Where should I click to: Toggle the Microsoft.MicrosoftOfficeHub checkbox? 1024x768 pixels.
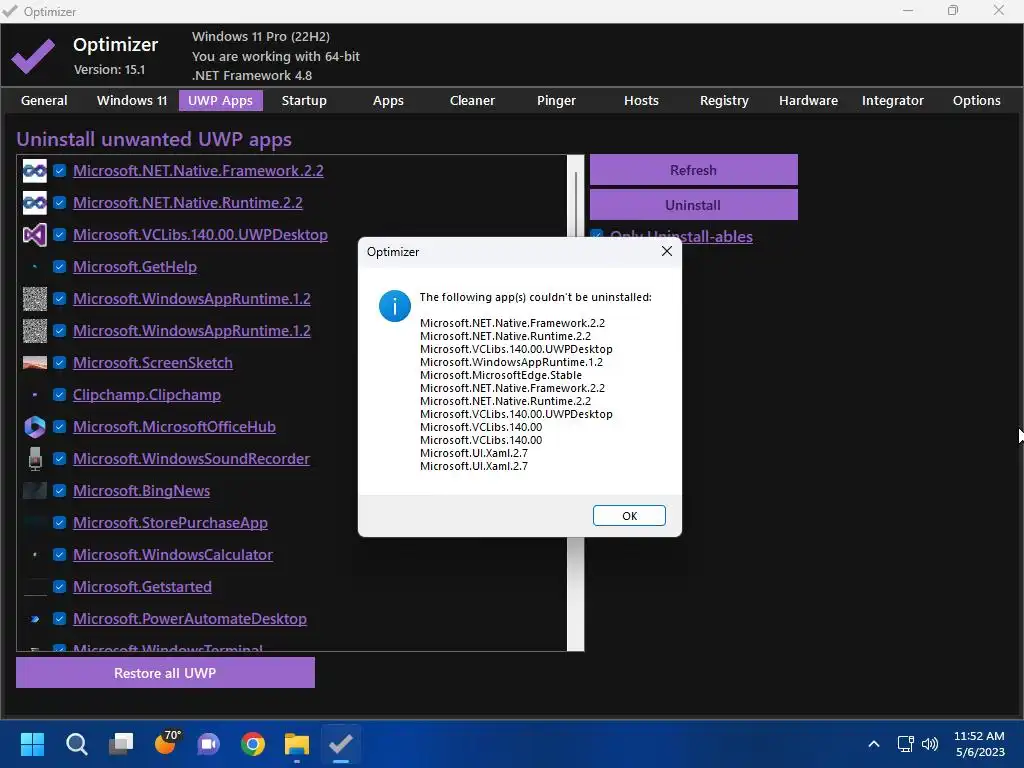[59, 427]
